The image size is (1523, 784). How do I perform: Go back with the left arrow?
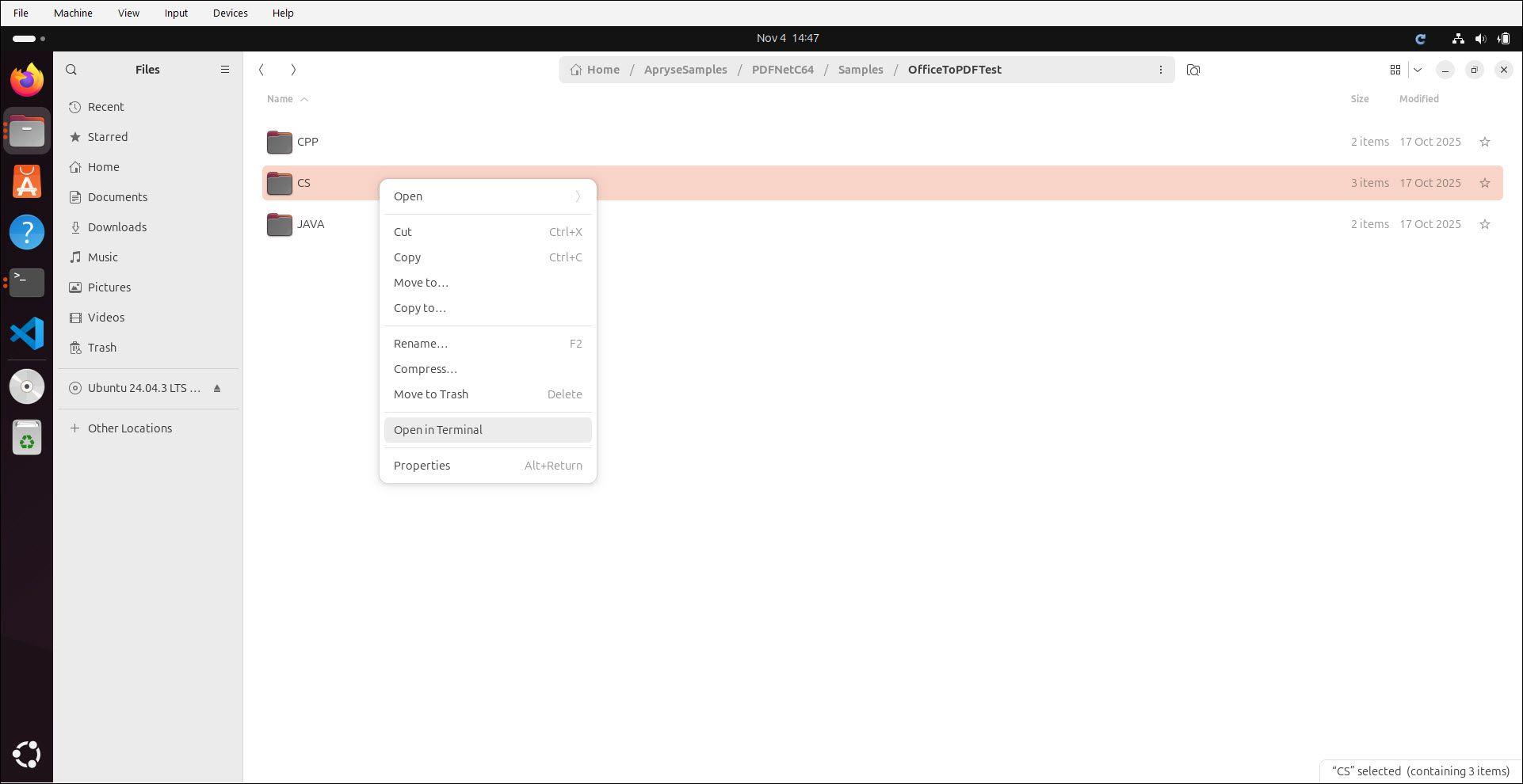(261, 70)
